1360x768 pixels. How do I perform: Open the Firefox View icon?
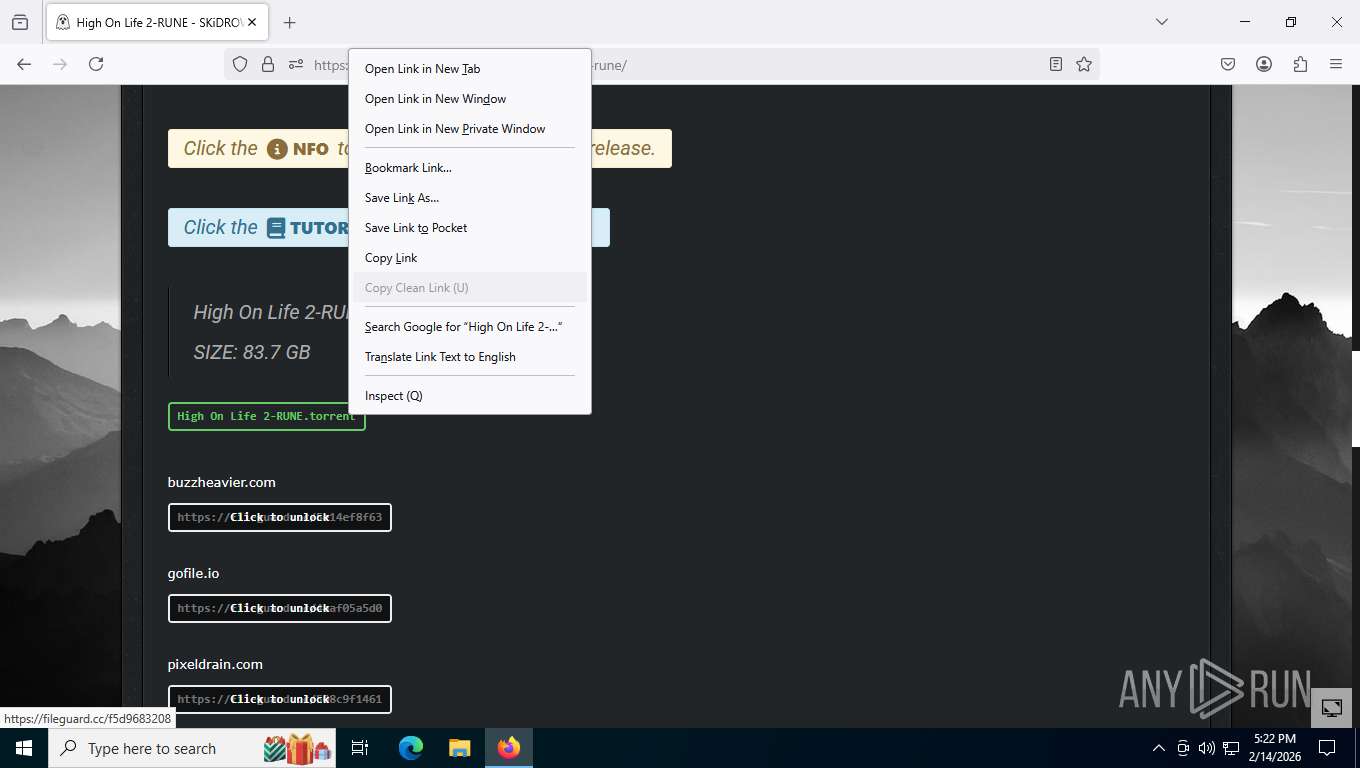[20, 22]
